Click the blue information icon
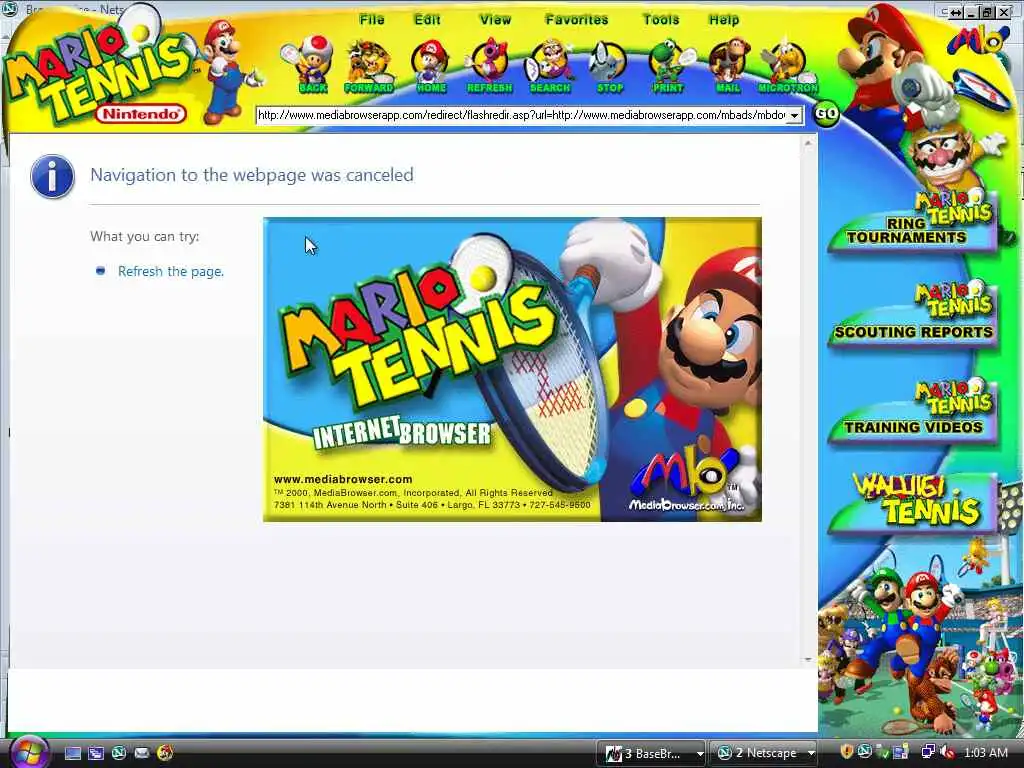The width and height of the screenshot is (1024, 768). tap(52, 176)
